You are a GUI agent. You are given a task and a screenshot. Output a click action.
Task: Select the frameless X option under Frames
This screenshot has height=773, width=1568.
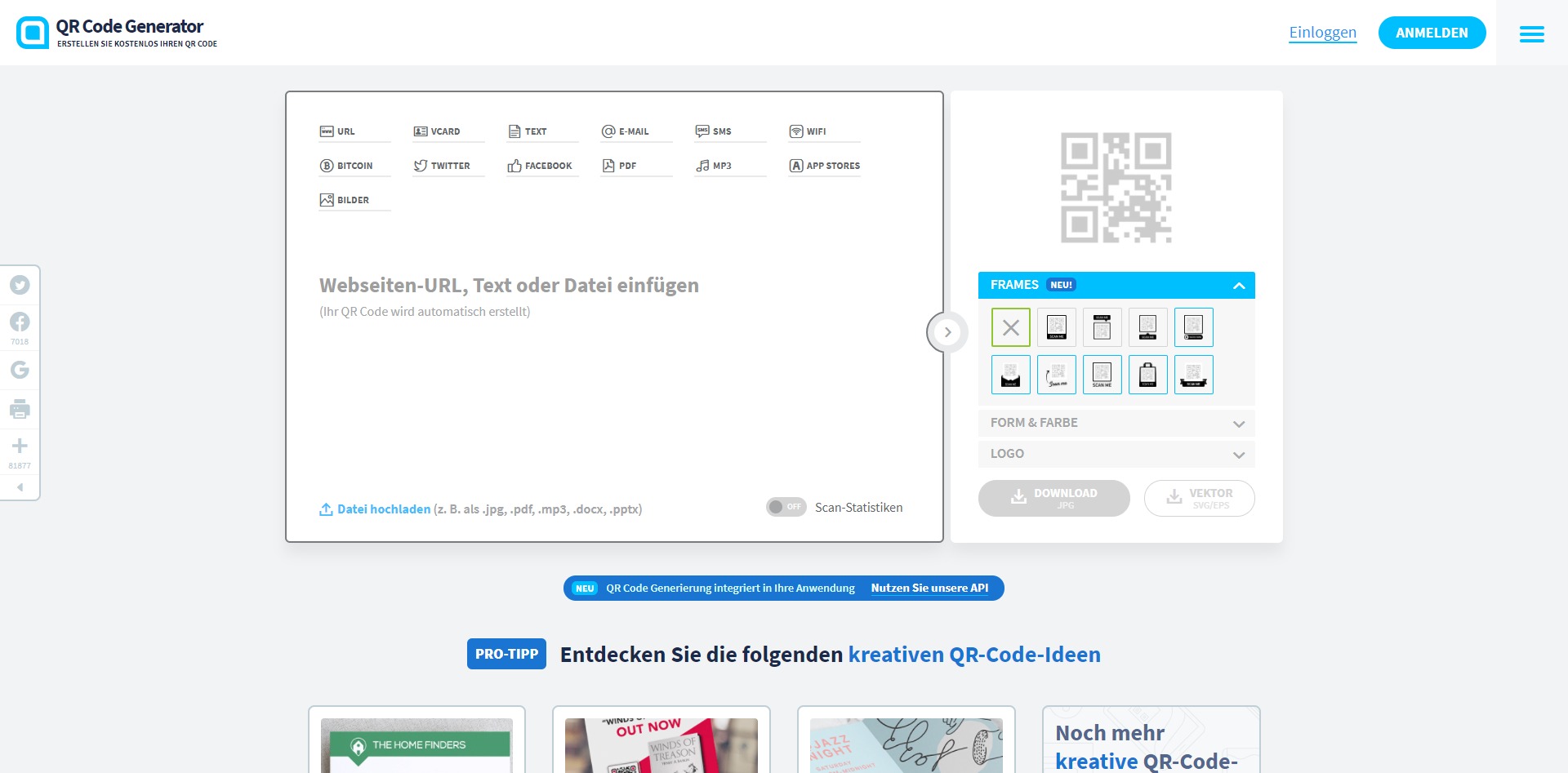(1010, 327)
